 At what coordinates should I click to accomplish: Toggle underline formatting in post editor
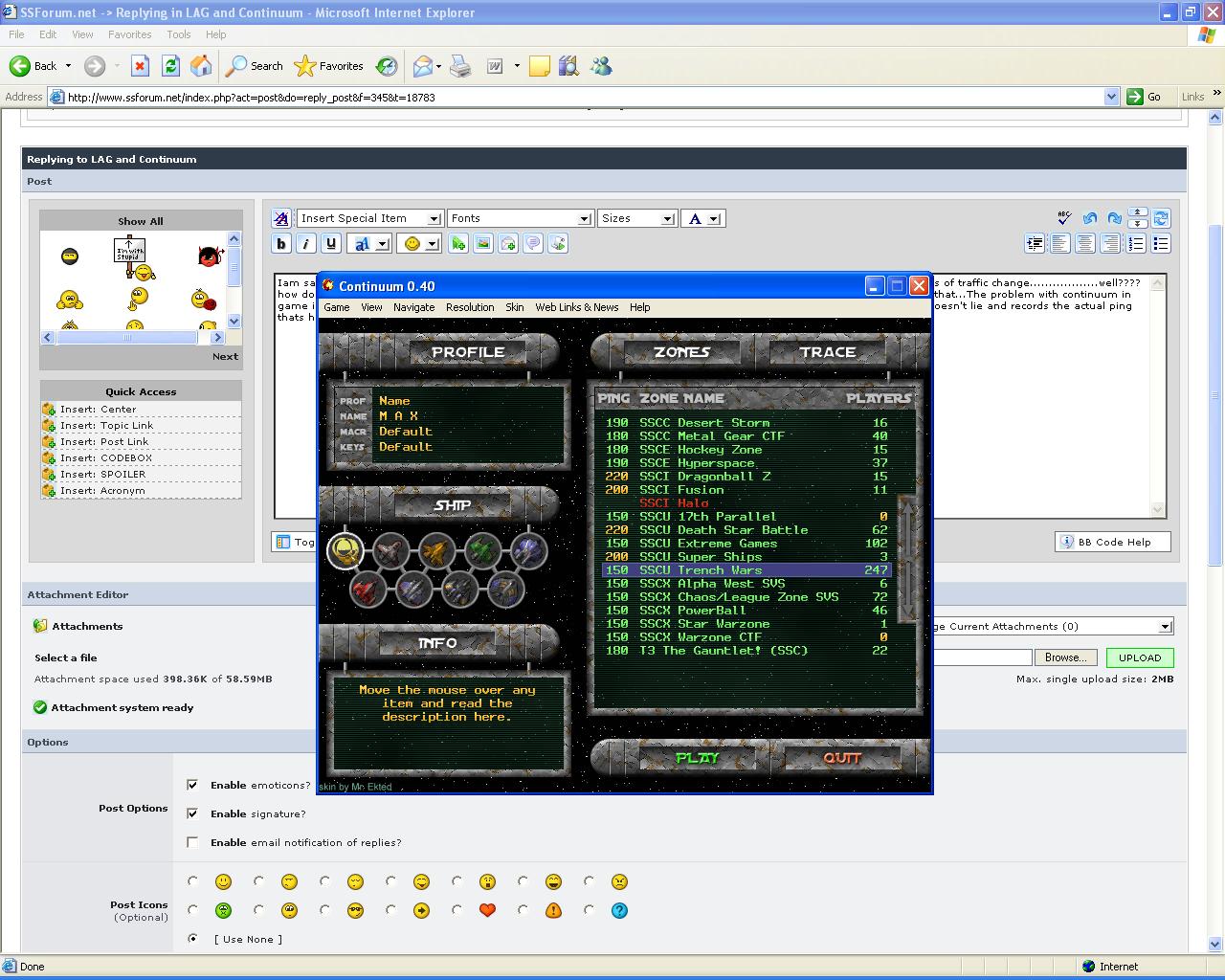[x=331, y=244]
